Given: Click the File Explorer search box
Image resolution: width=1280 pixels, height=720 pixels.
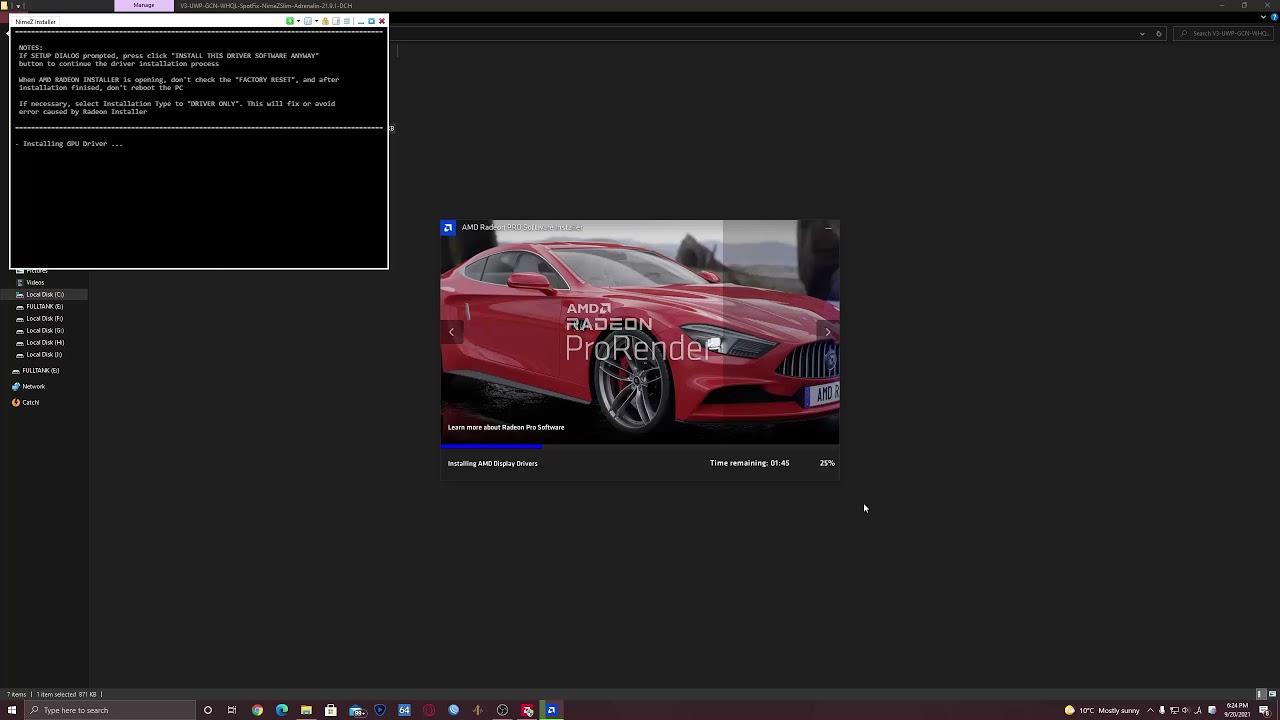Looking at the screenshot, I should coord(1224,33).
